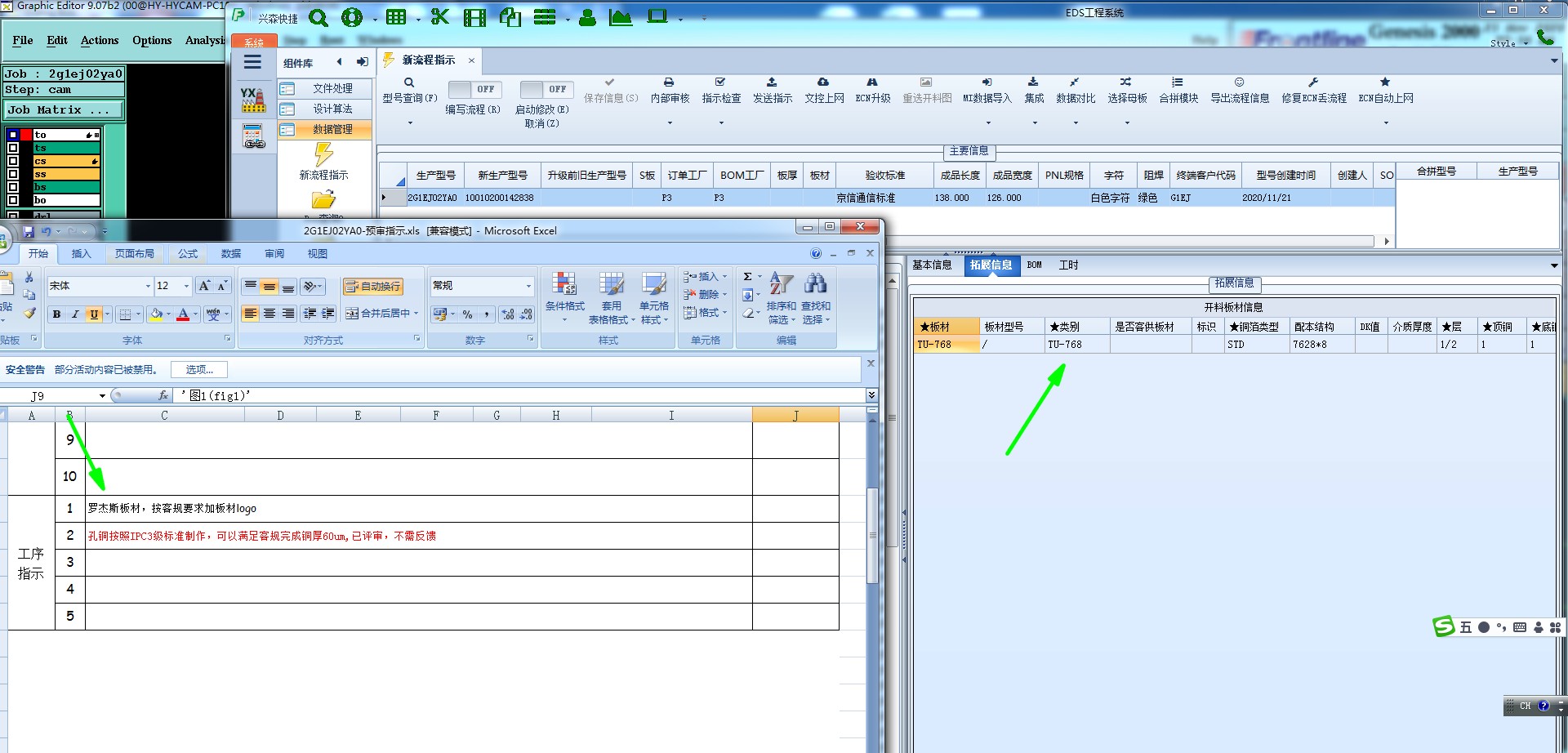1568x753 pixels.
Task: Toggle Underline in Excel ribbon
Action: [x=94, y=314]
